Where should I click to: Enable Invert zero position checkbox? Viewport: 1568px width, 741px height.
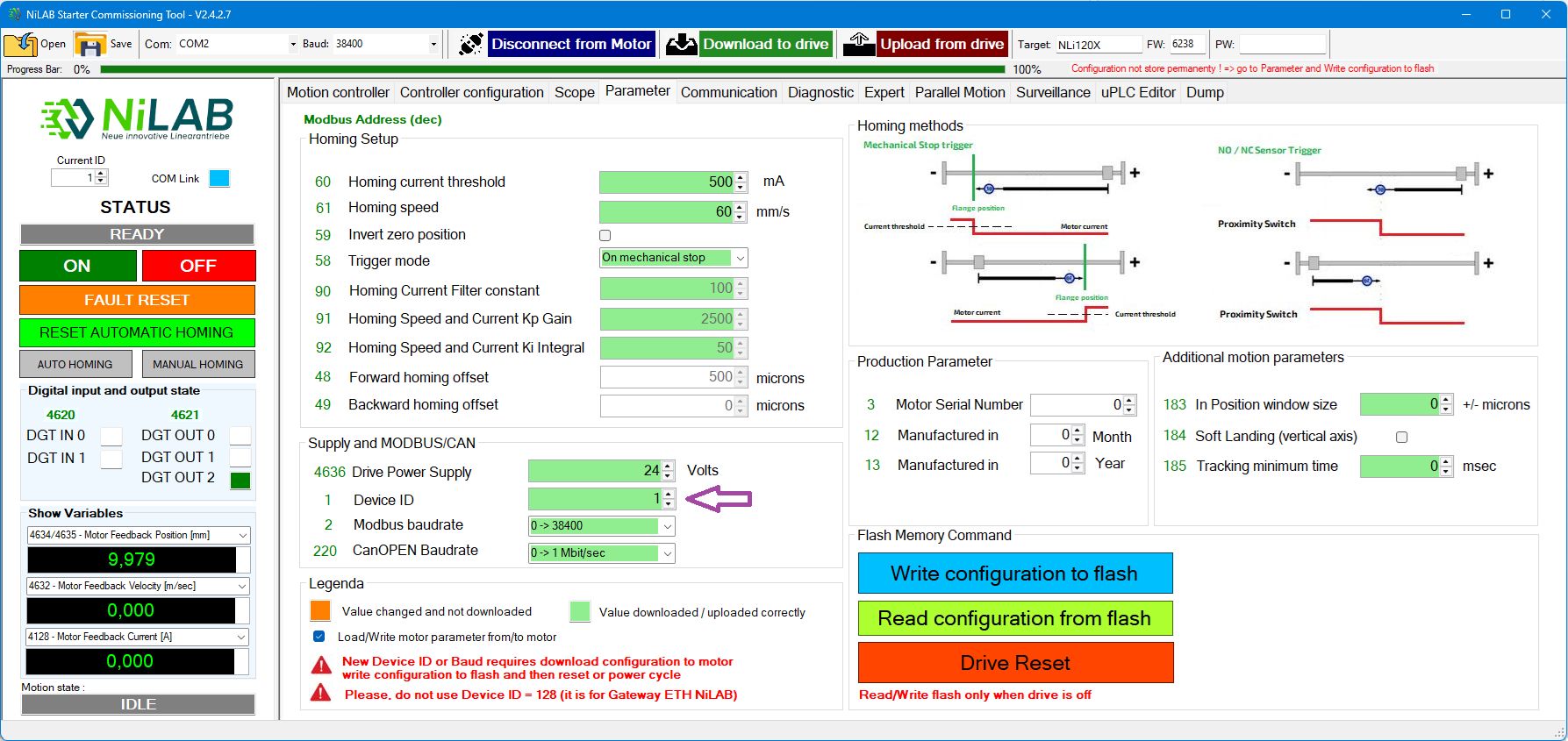(x=605, y=235)
